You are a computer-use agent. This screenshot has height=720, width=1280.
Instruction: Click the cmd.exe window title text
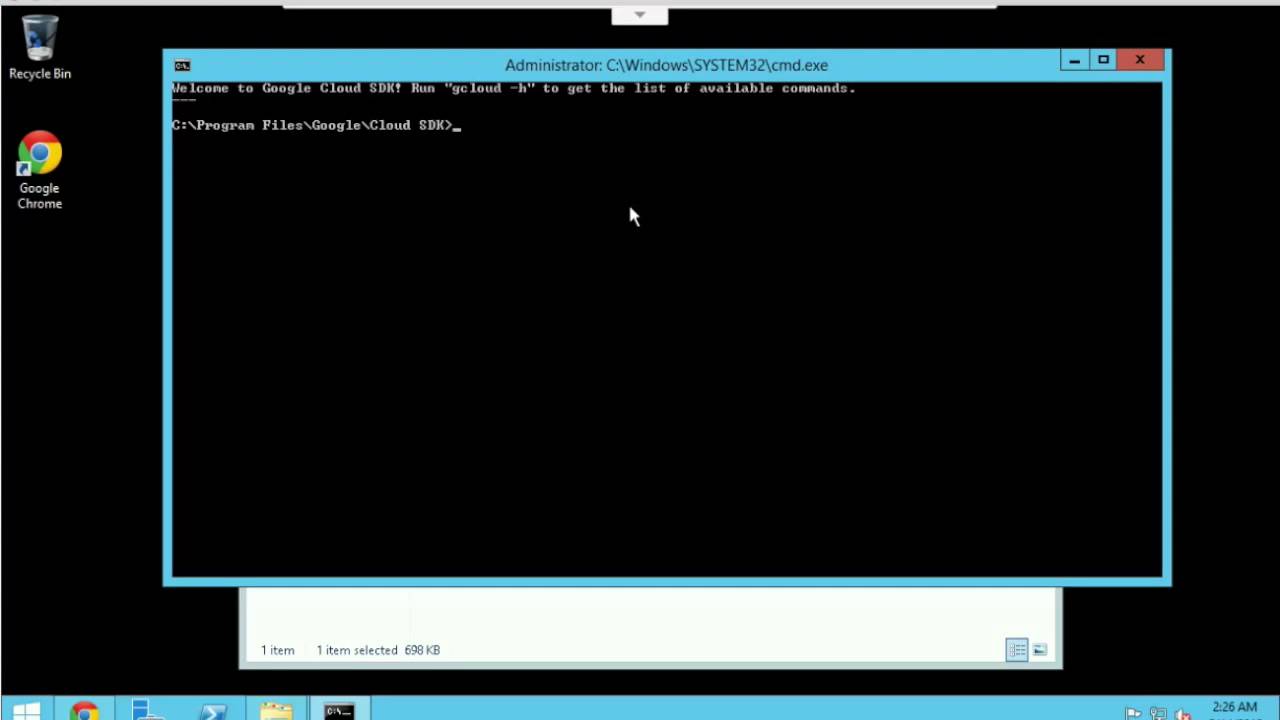pos(666,65)
